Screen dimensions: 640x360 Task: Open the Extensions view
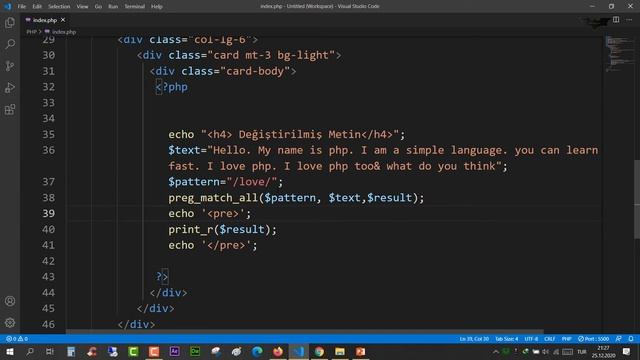pos(10,109)
